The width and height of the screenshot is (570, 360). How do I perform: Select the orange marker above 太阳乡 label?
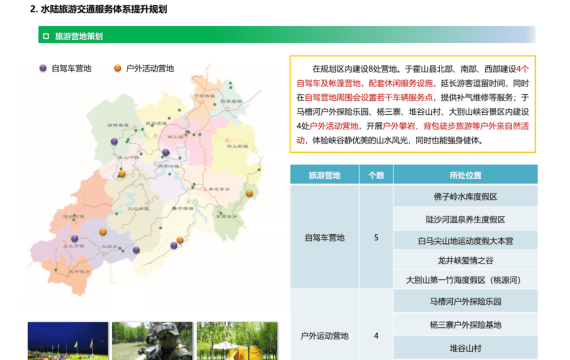coord(103,232)
